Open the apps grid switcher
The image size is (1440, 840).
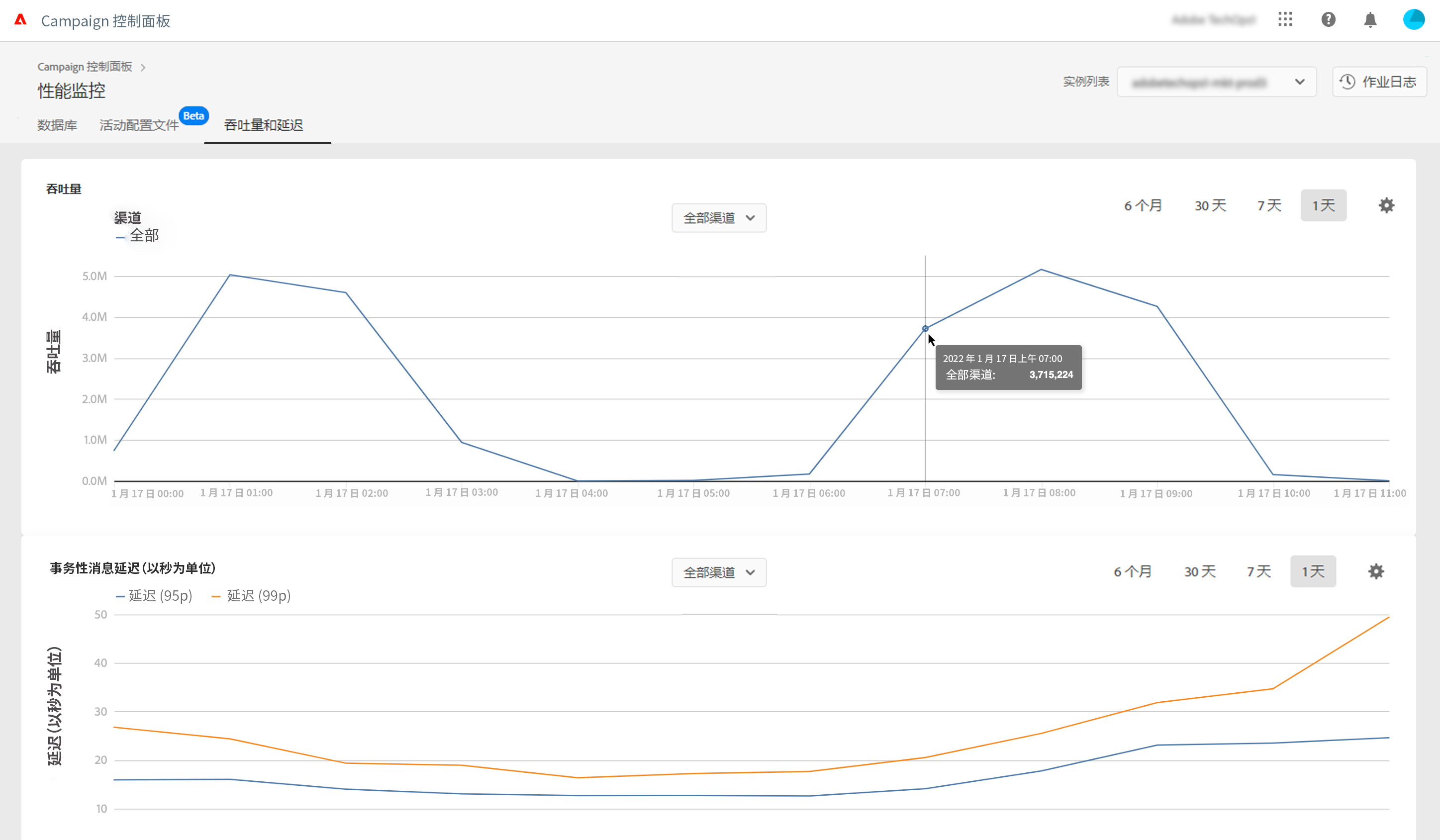[1285, 20]
